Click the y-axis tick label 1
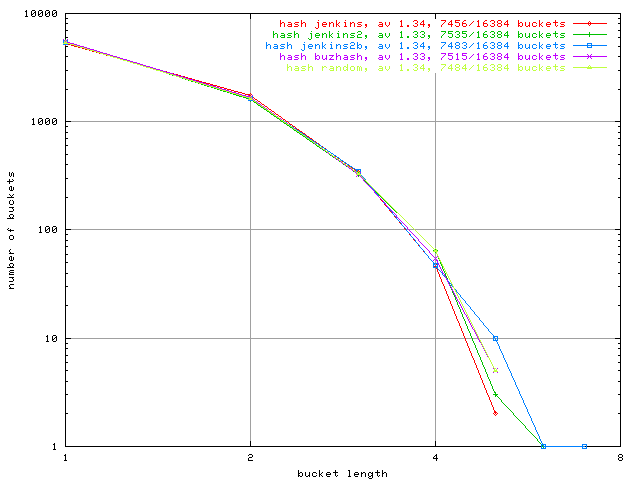 (55, 447)
